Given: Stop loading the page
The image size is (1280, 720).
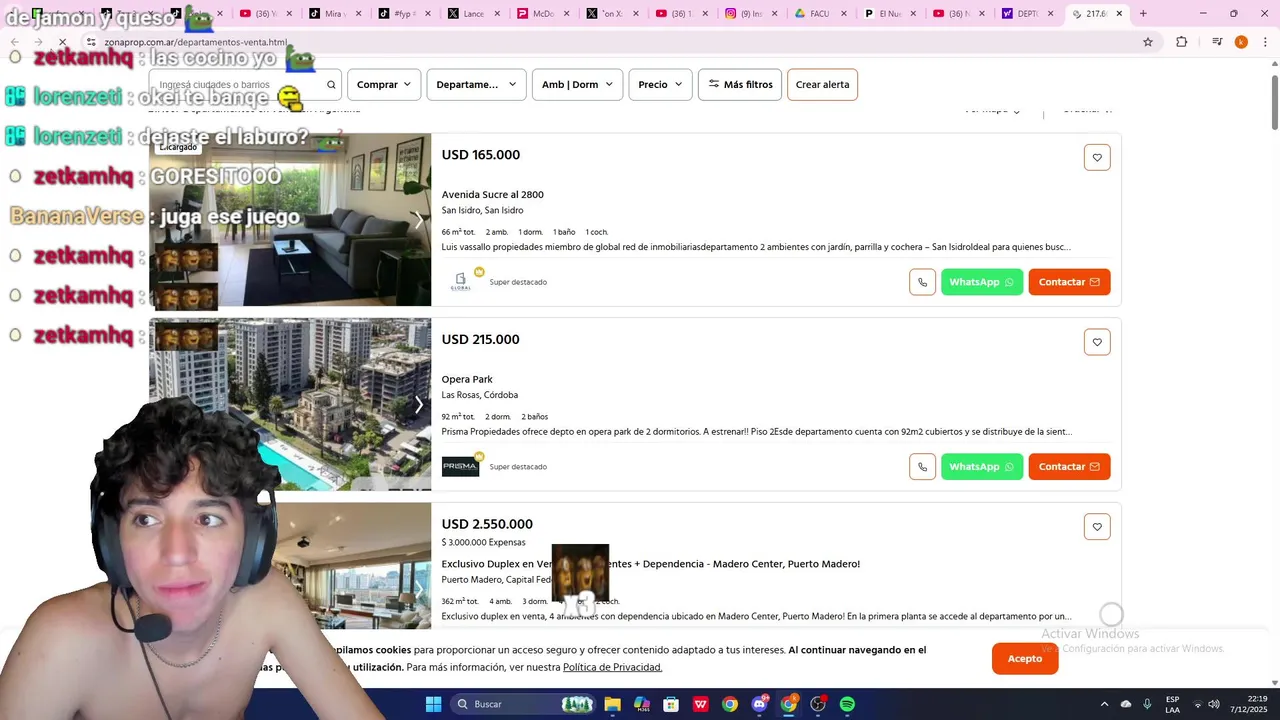Looking at the screenshot, I should (x=62, y=42).
